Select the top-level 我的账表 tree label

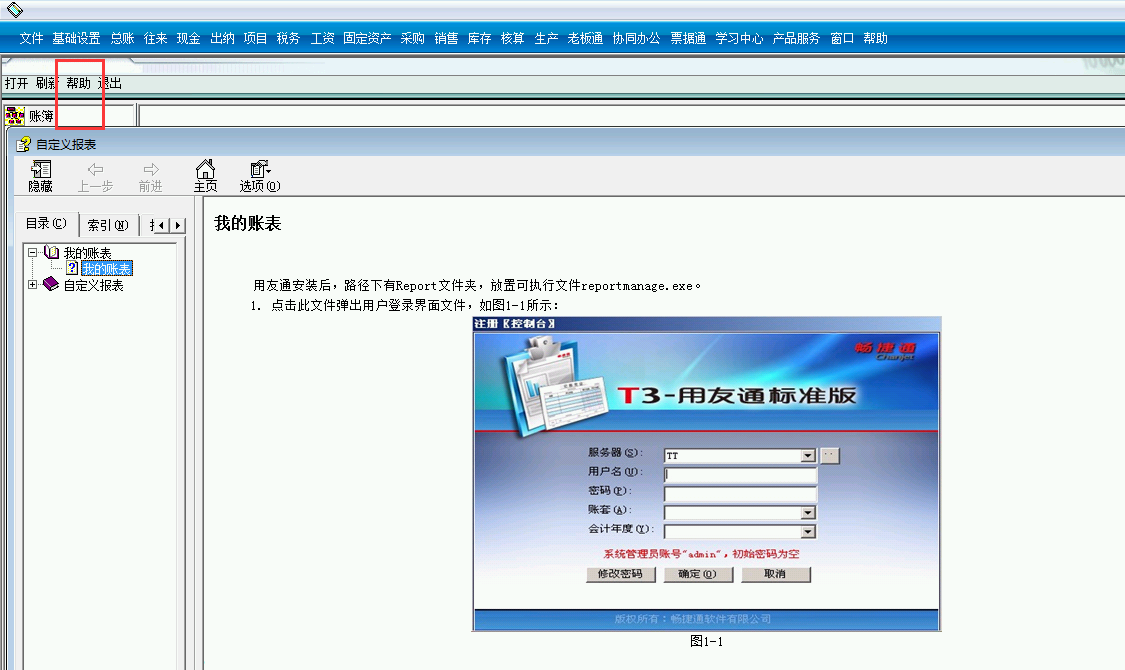click(x=88, y=253)
